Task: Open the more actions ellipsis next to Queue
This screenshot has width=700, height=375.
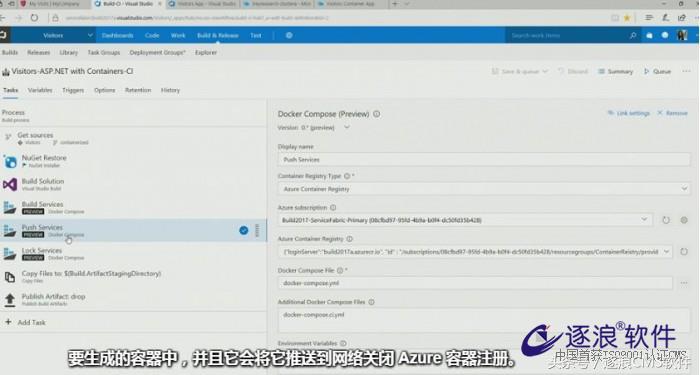Action: 686,71
